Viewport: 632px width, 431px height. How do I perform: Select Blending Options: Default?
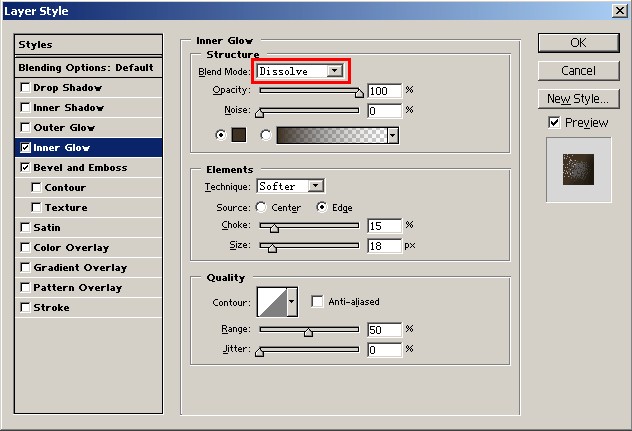coord(86,68)
